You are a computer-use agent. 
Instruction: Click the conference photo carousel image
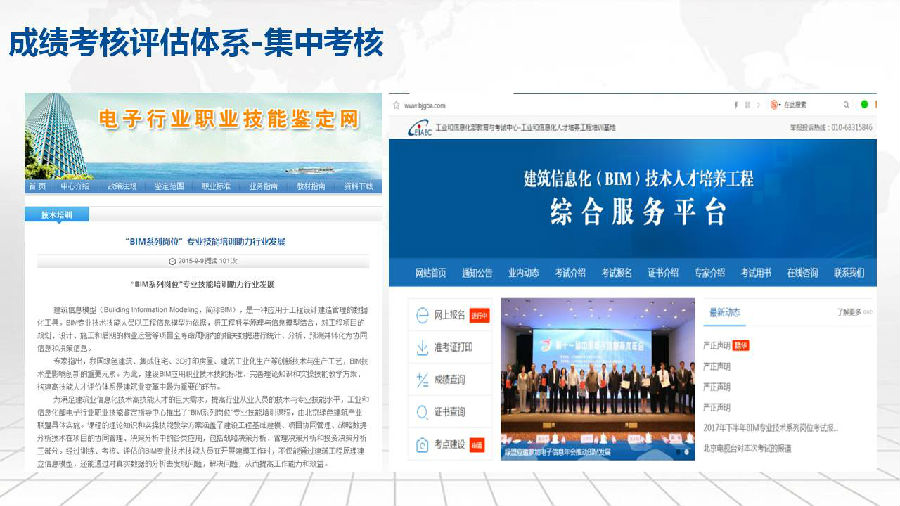598,379
